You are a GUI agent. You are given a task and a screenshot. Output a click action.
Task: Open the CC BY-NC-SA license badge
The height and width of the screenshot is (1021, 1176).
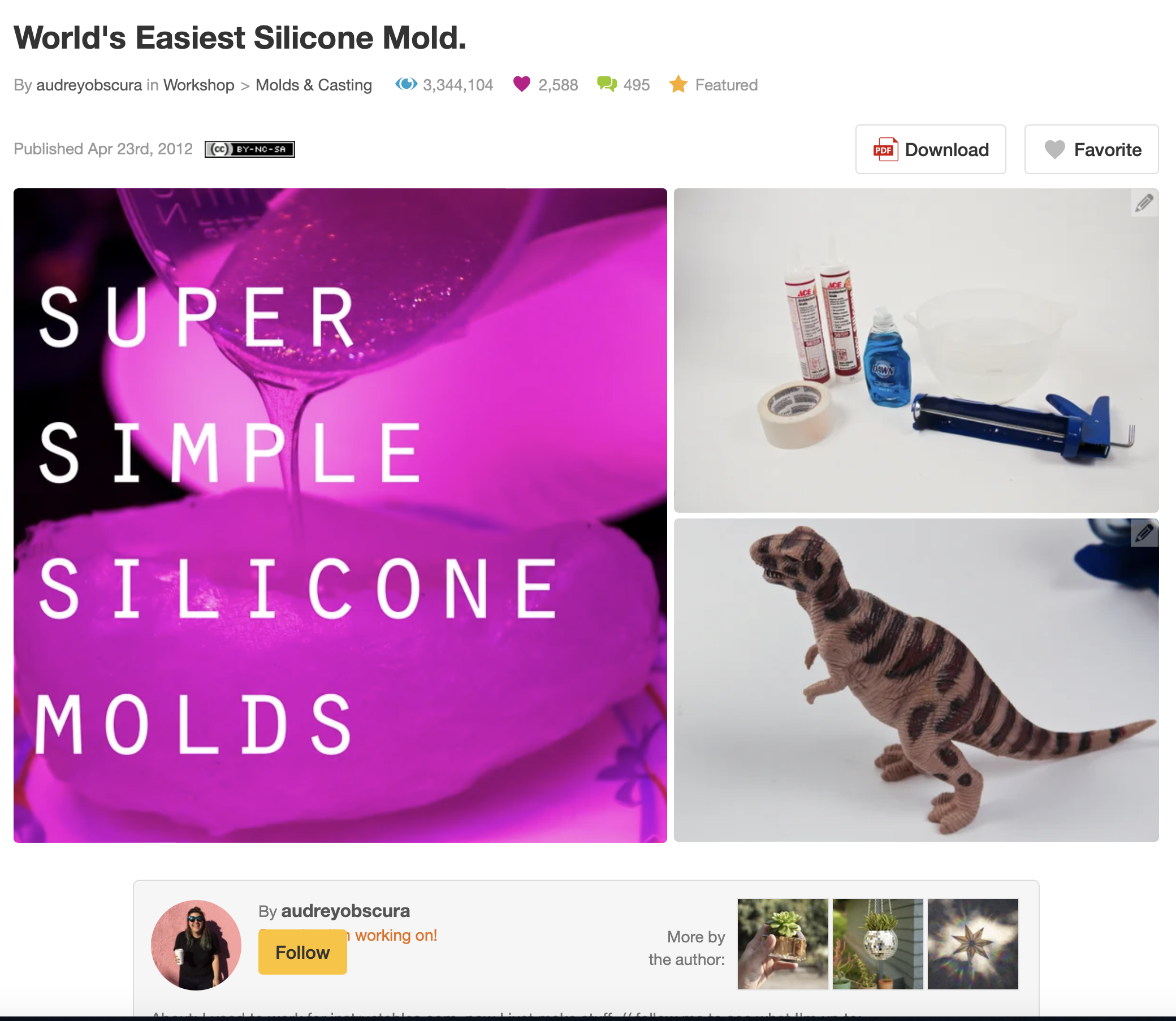(249, 149)
